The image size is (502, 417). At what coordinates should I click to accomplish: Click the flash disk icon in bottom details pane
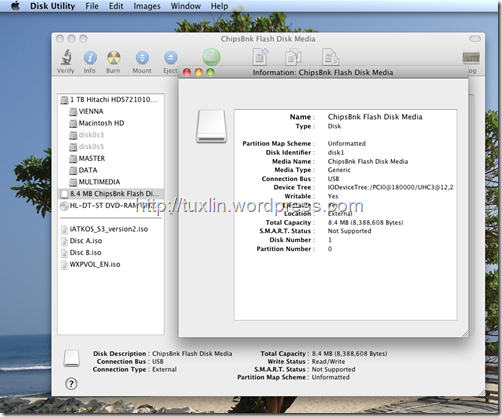click(72, 358)
